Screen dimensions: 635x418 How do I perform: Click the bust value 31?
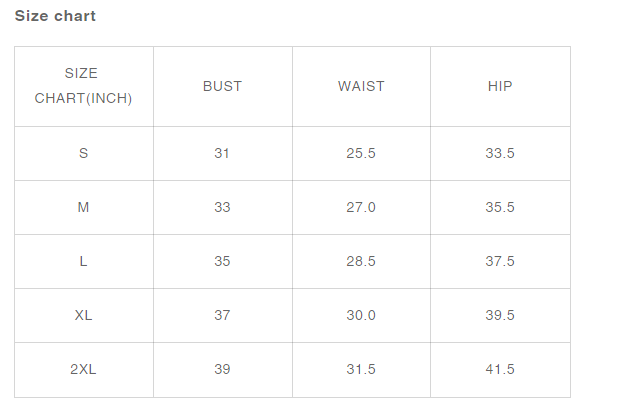(222, 154)
